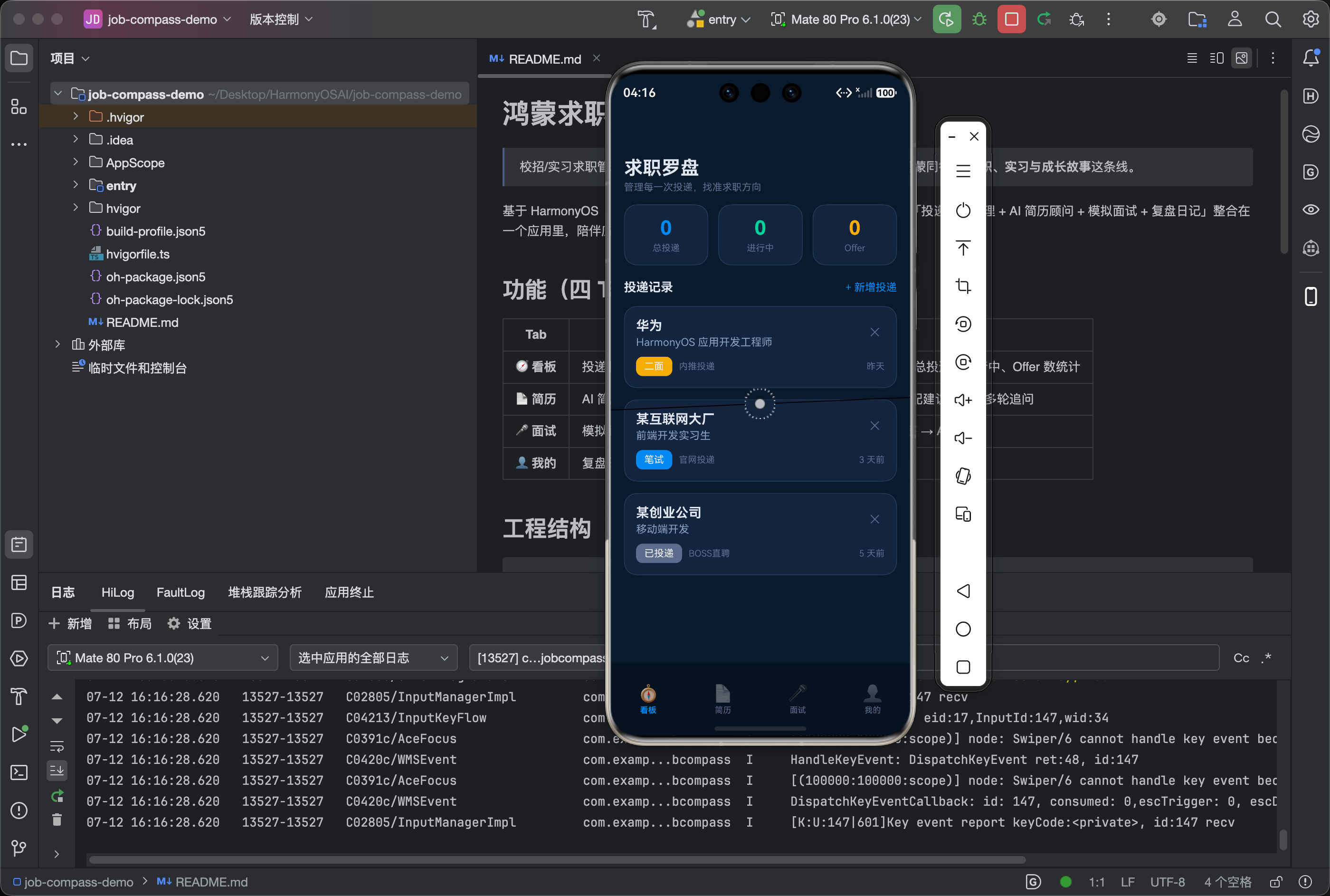
Task: Switch to the FaultLog tab
Action: point(180,592)
